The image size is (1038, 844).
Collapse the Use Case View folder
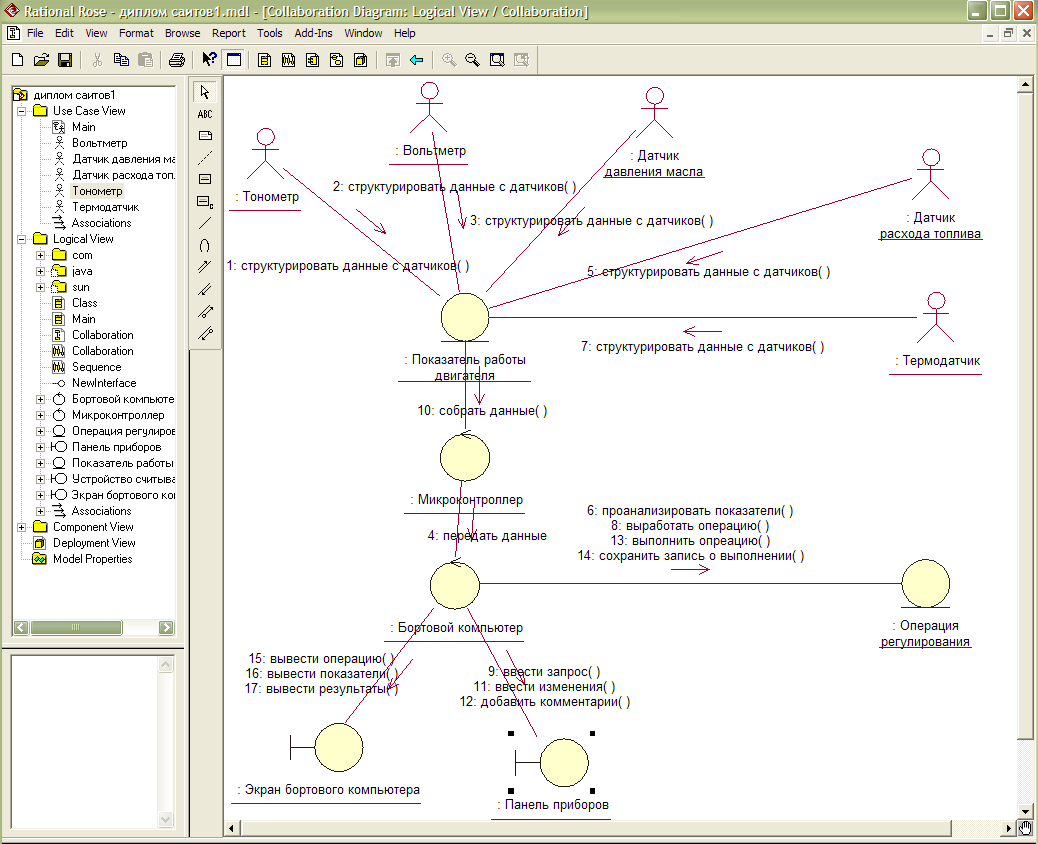coord(21,111)
